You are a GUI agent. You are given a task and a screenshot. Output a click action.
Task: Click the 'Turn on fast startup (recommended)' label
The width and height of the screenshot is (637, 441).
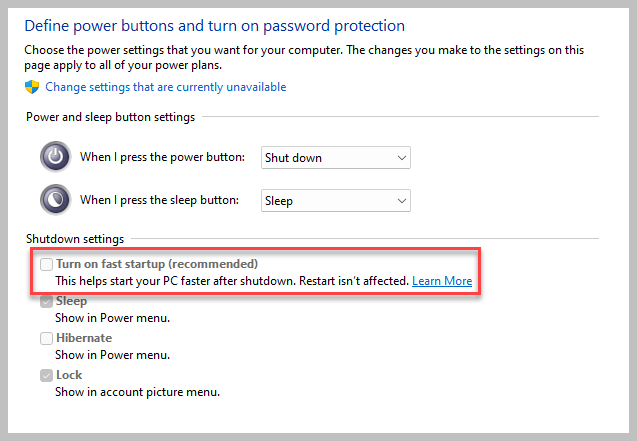pyautogui.click(x=157, y=264)
